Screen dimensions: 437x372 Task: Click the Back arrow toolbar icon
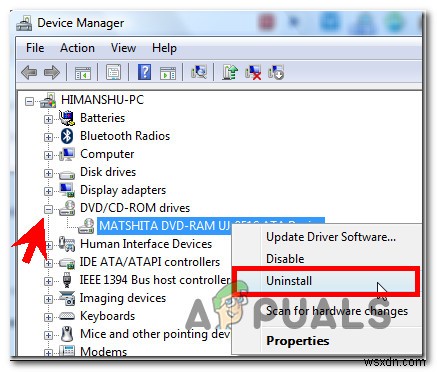tap(29, 72)
